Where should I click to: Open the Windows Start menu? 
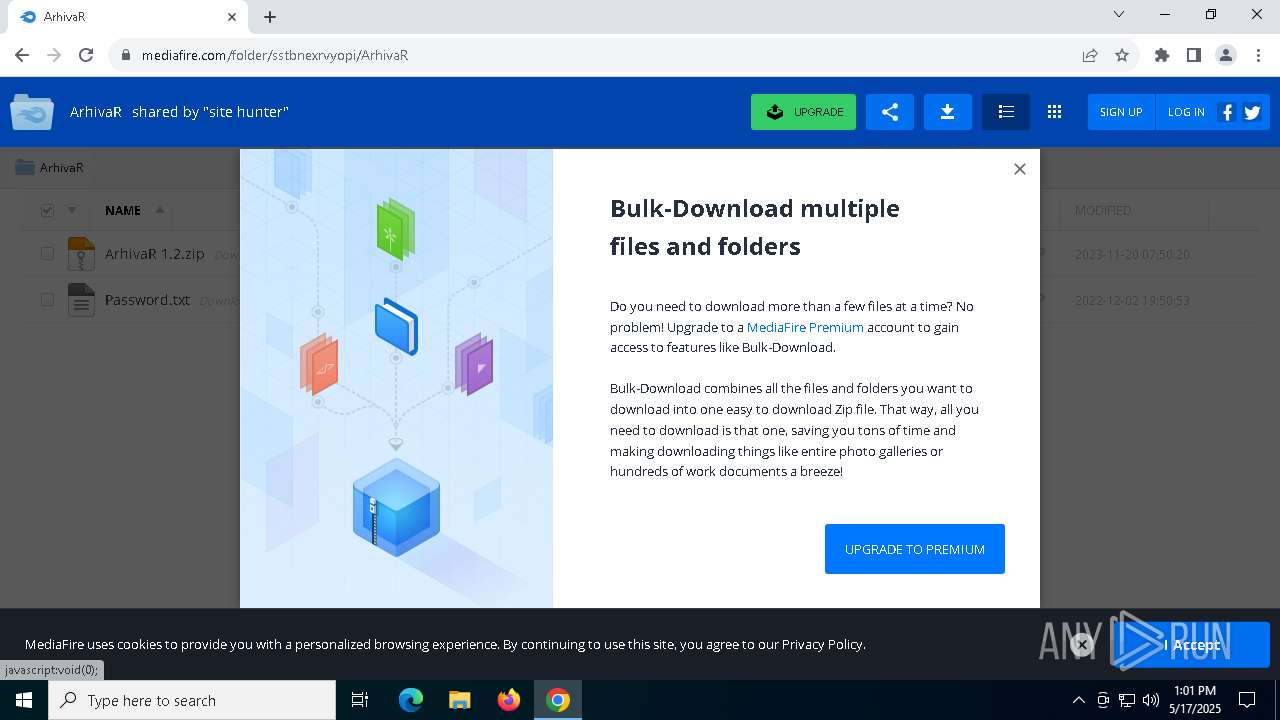pos(24,700)
